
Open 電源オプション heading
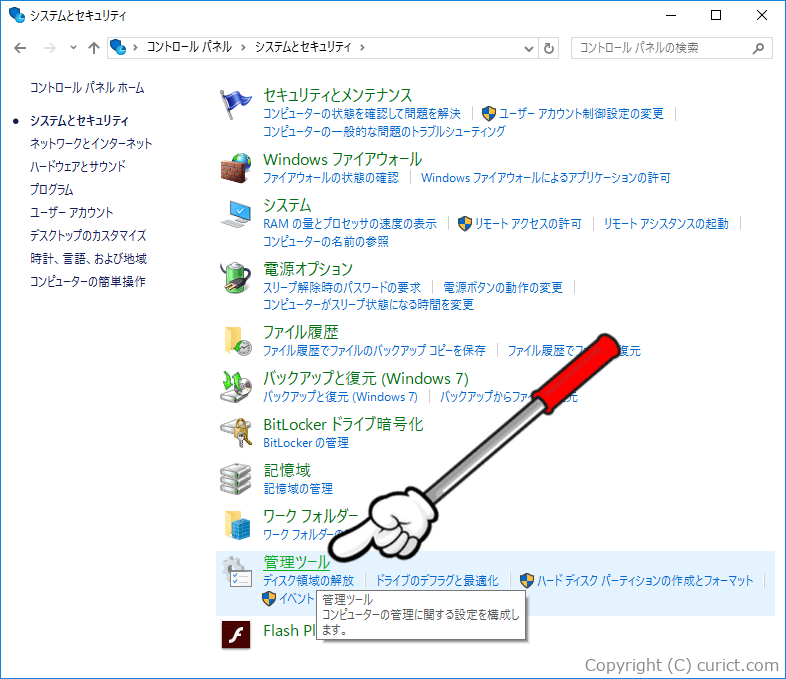(308, 269)
